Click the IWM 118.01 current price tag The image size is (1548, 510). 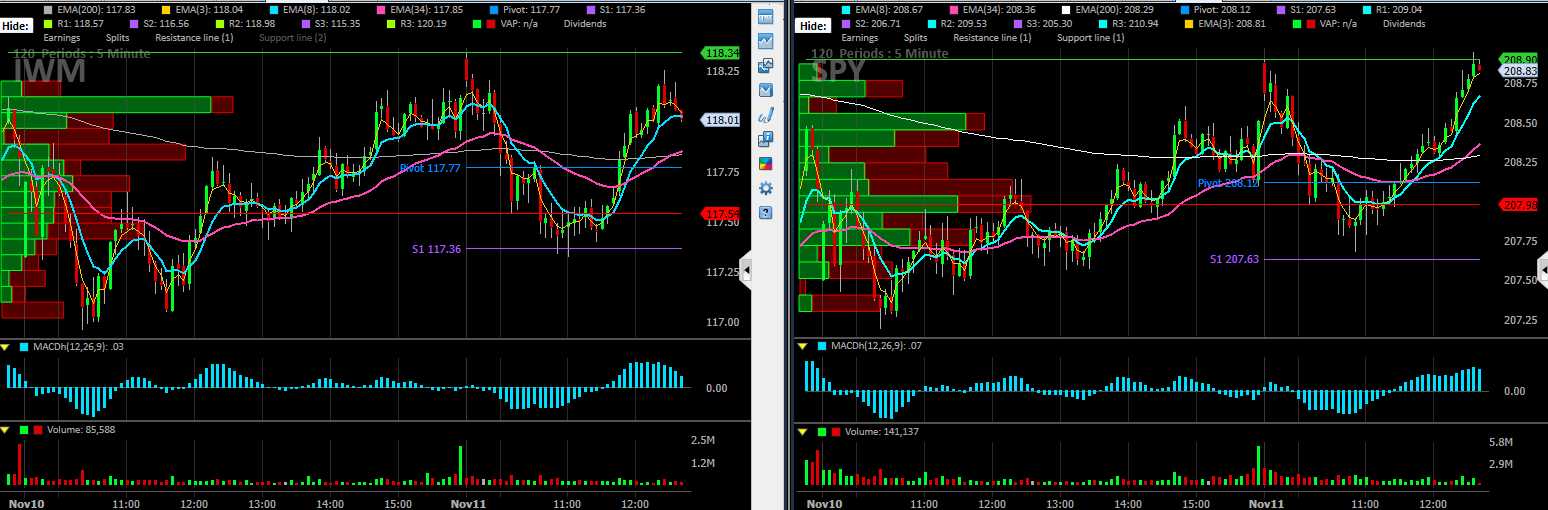[x=720, y=120]
